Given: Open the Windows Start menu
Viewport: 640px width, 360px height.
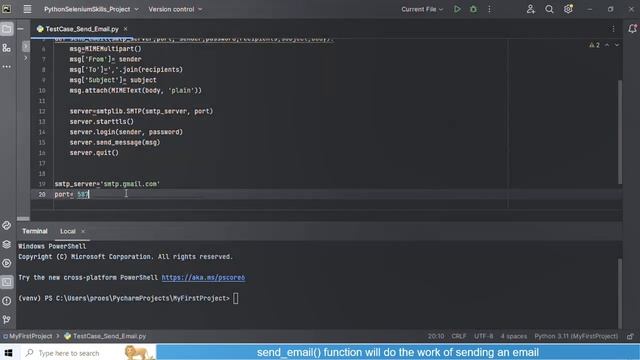Looking at the screenshot, I should pyautogui.click(x=9, y=353).
